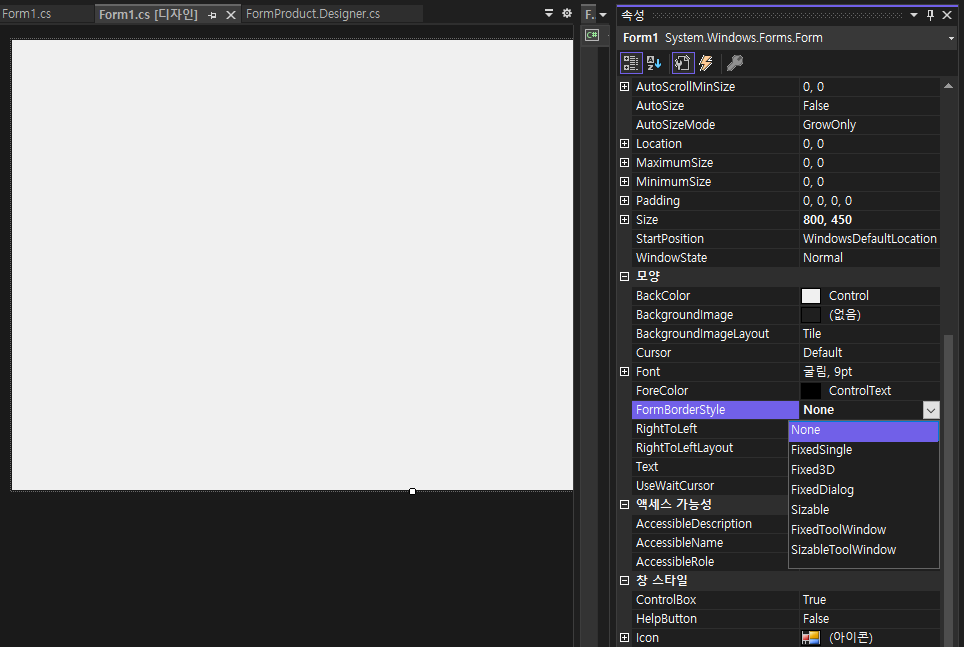Open property pages wrench icon

735,63
